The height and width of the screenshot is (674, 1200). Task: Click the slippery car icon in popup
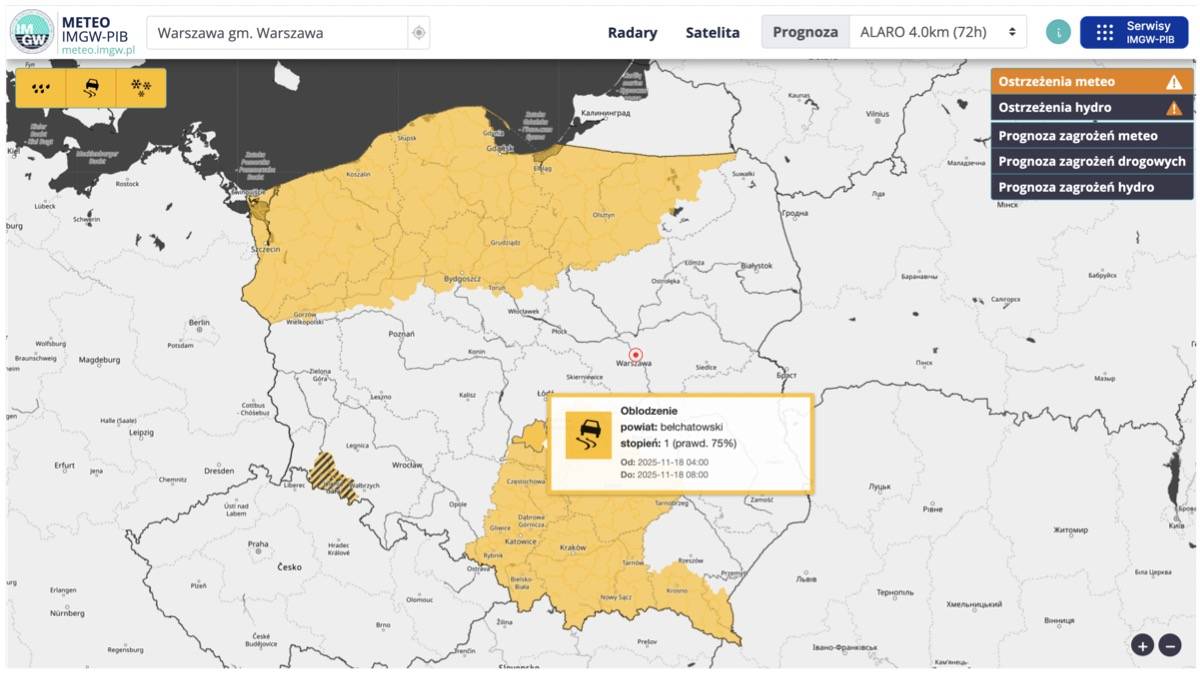(588, 435)
